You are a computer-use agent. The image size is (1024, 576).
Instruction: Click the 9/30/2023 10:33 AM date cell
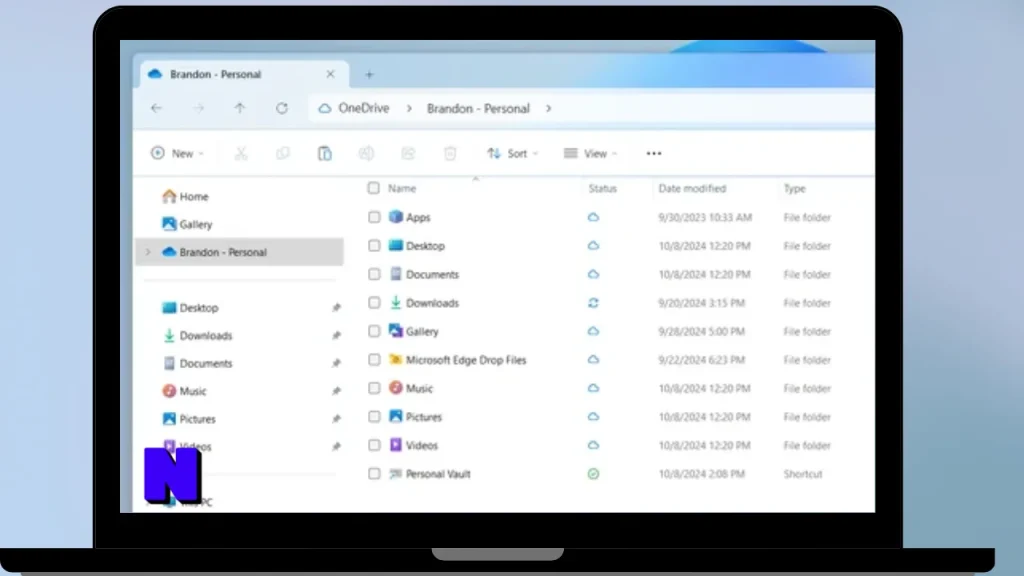[x=705, y=217]
